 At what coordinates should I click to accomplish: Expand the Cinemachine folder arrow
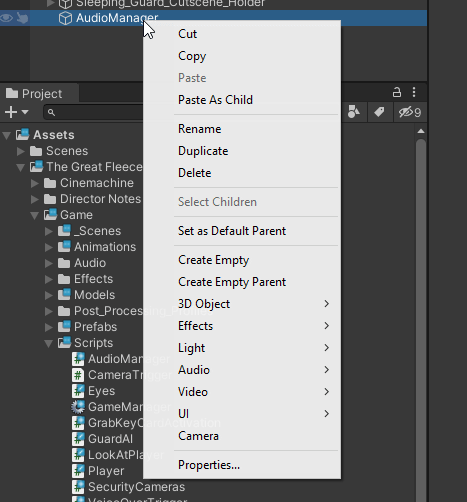[x=35, y=183]
